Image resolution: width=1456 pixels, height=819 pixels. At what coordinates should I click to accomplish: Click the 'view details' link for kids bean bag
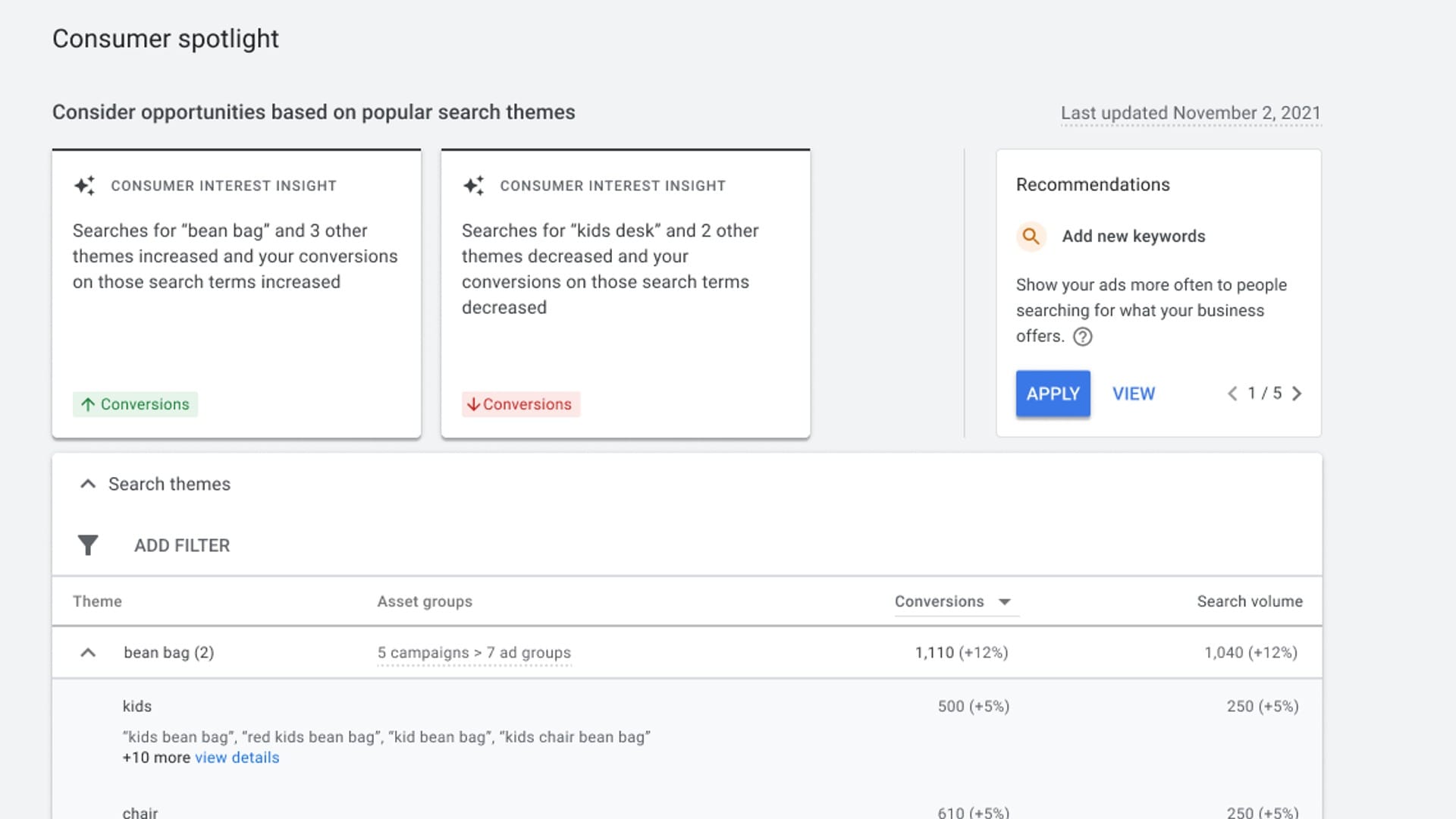point(237,757)
